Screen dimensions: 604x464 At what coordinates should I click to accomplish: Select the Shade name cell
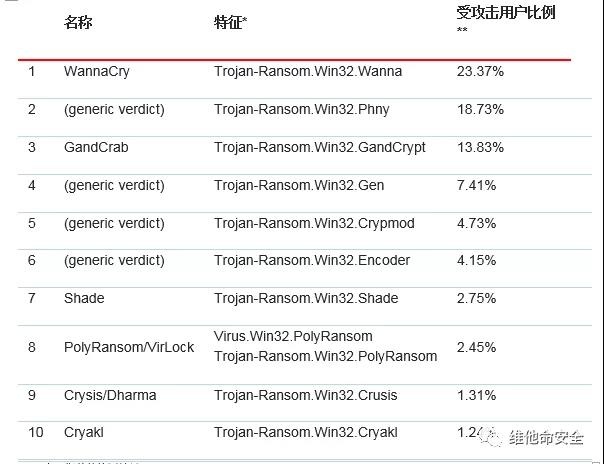click(84, 298)
